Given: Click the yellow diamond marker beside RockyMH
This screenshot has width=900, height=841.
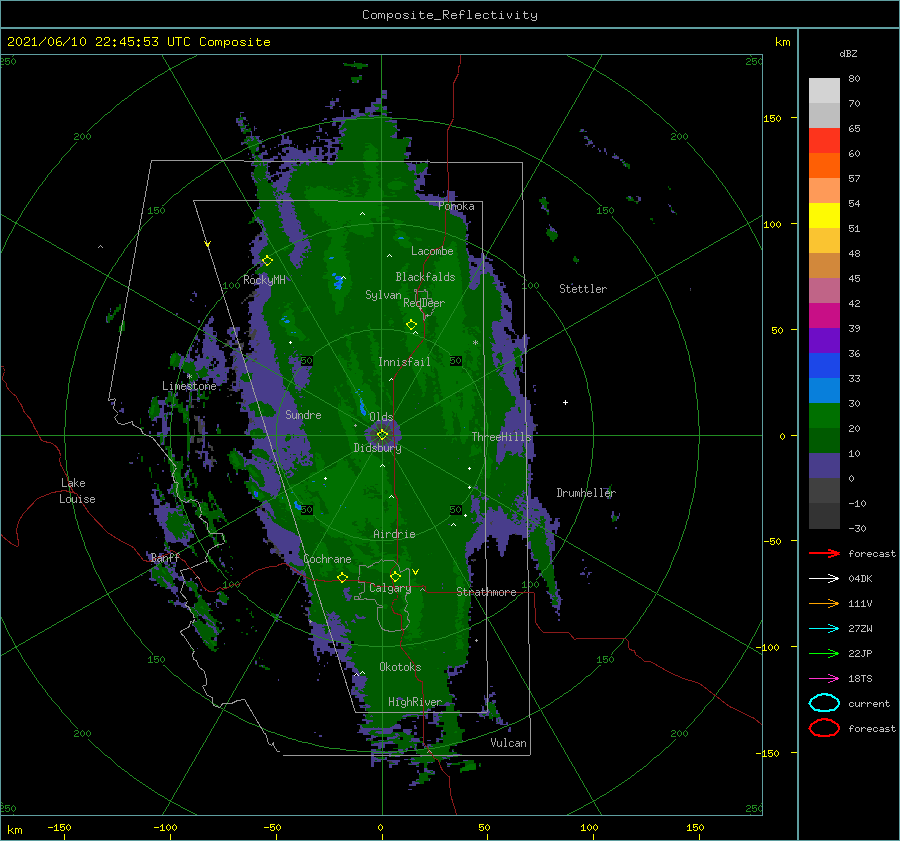Looking at the screenshot, I should click(267, 261).
